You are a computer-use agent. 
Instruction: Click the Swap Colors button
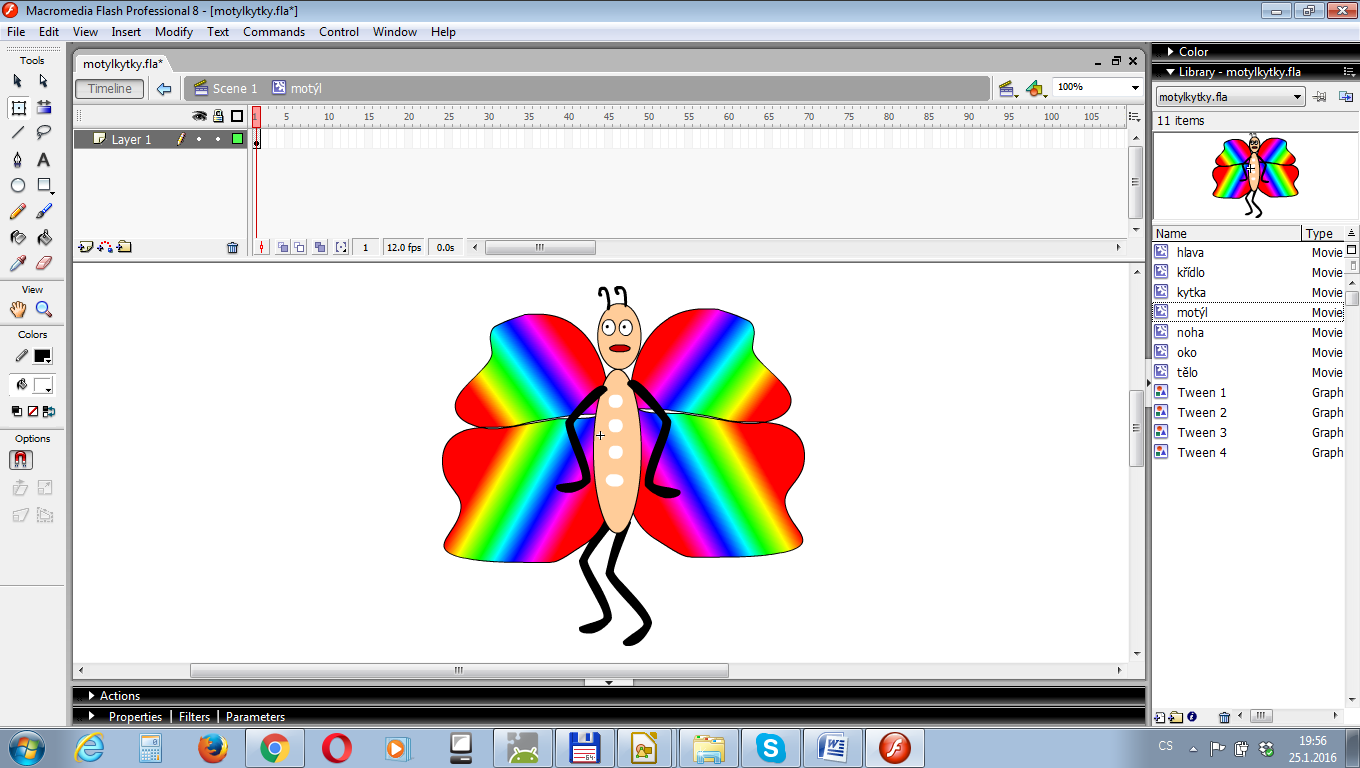coord(49,411)
